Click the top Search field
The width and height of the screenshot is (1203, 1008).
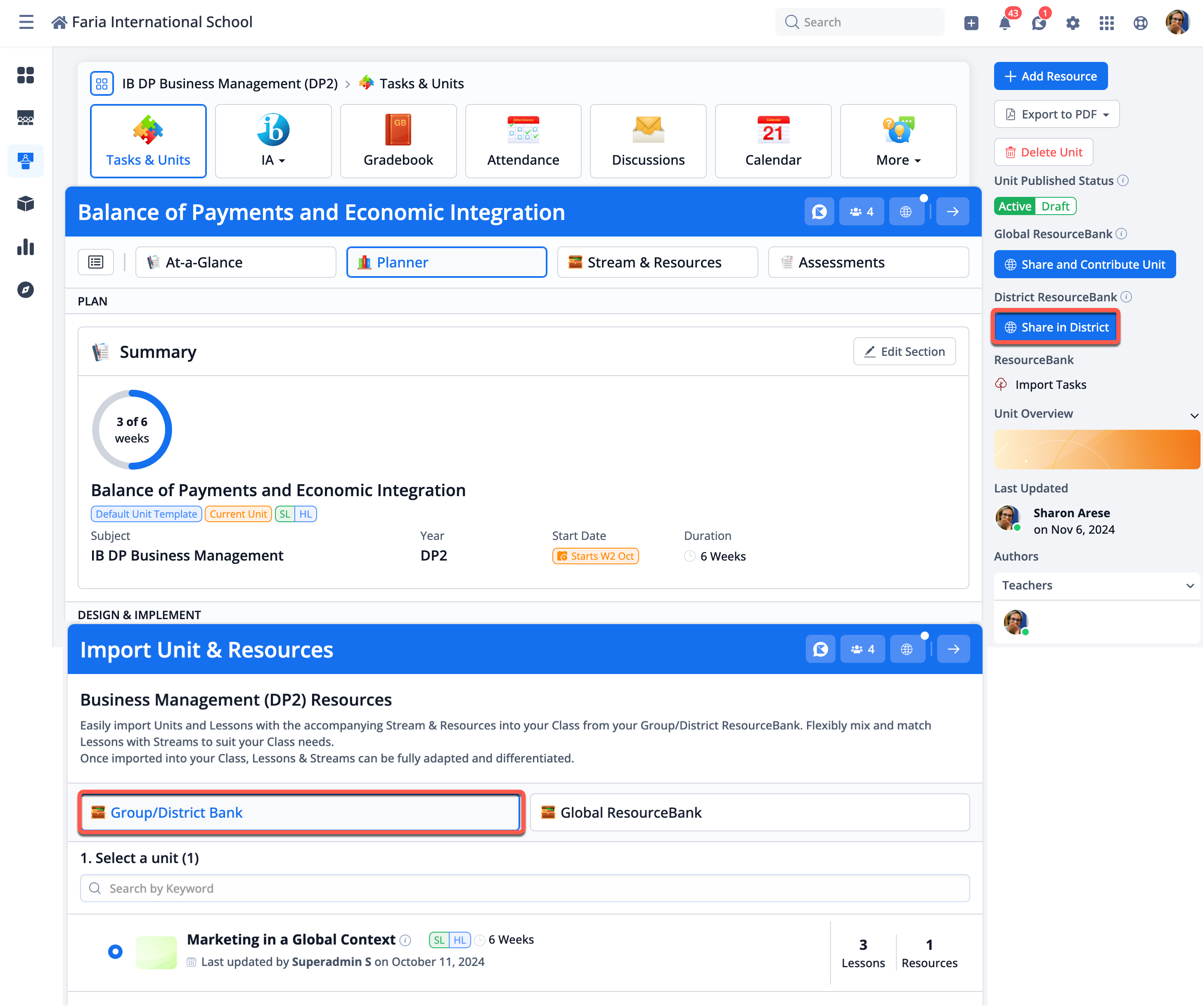[859, 22]
